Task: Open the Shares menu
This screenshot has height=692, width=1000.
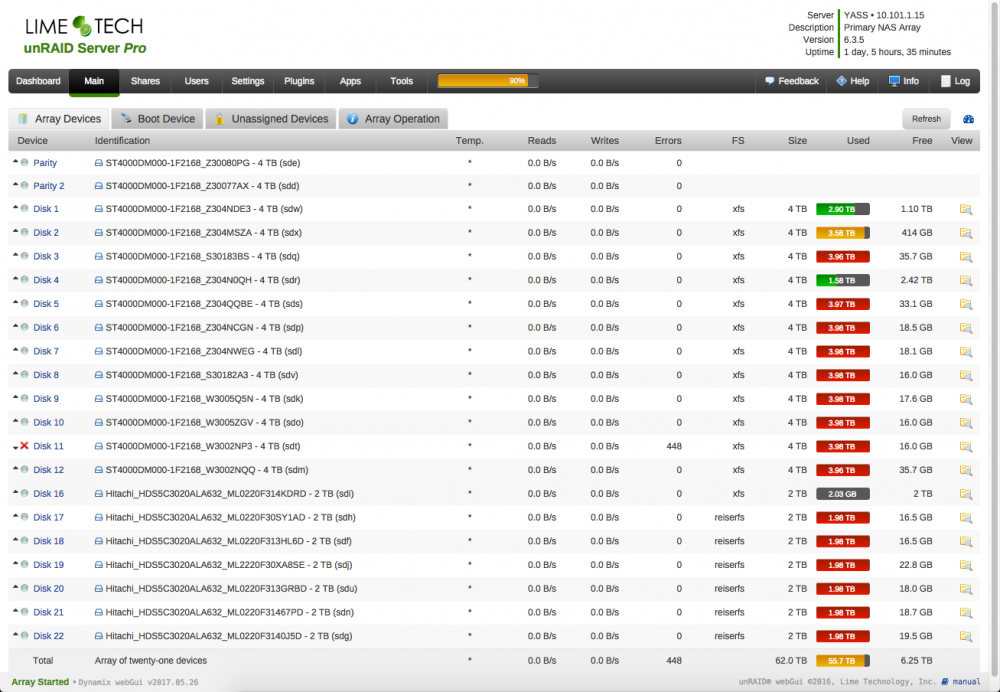Action: pos(145,81)
